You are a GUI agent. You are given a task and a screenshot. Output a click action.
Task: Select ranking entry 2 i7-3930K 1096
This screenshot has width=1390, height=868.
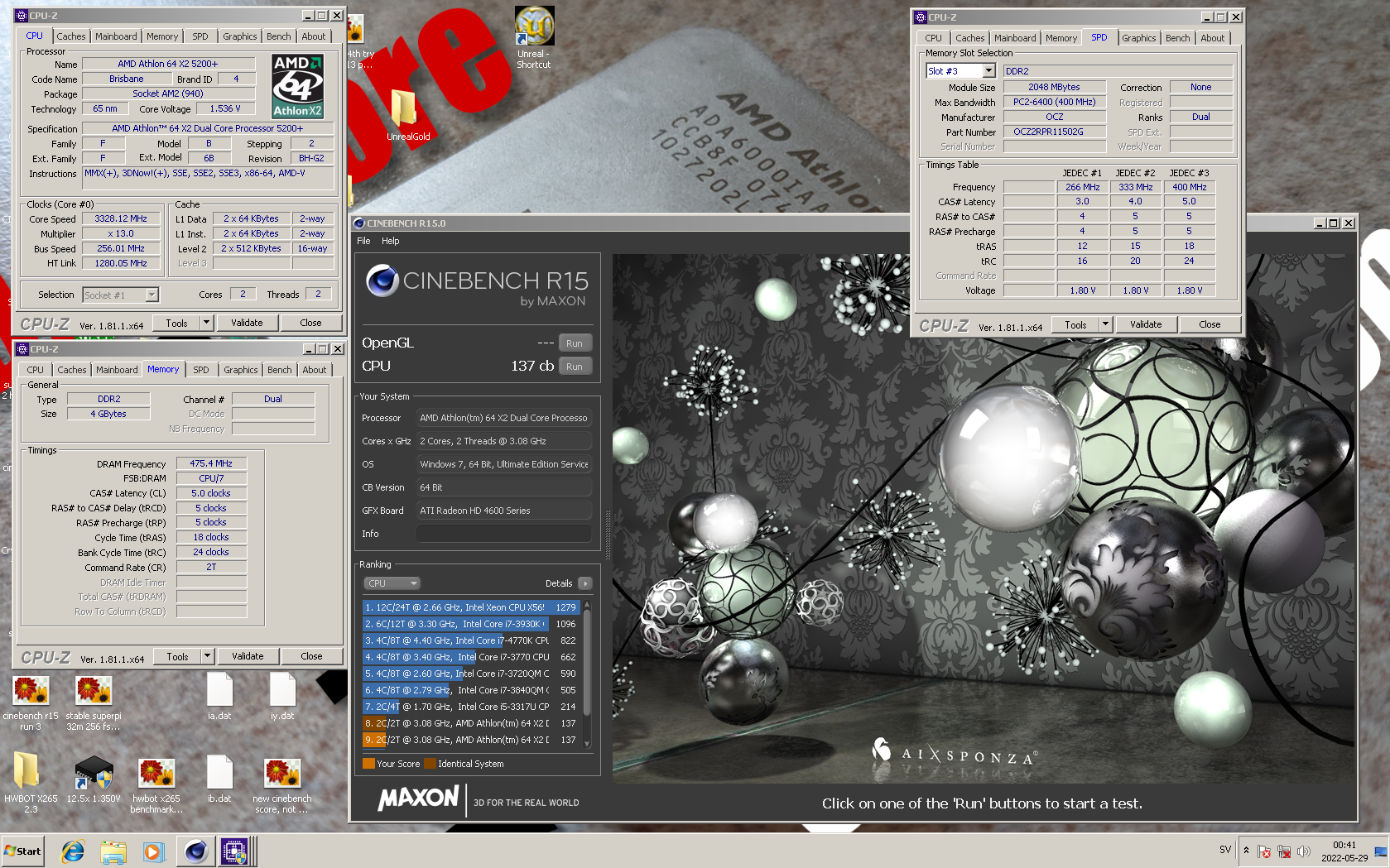click(470, 624)
